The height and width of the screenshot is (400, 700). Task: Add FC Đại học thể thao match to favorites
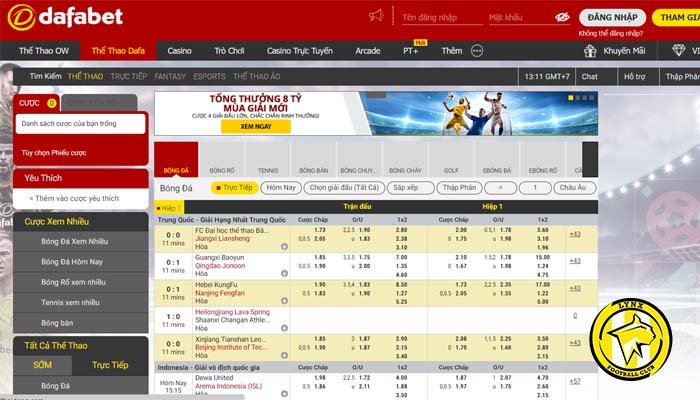pos(284,246)
